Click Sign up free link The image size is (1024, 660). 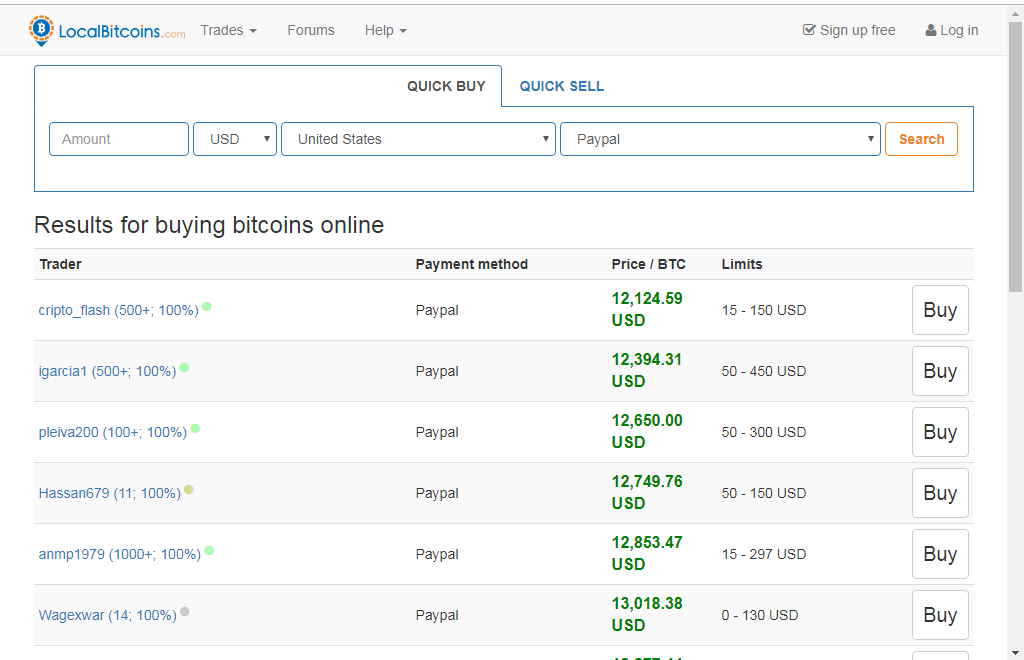coord(849,30)
